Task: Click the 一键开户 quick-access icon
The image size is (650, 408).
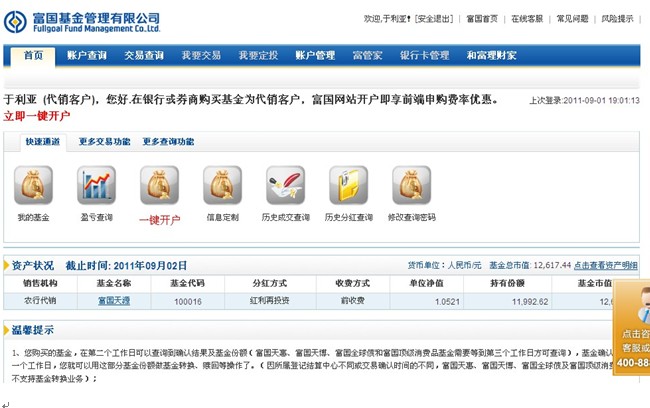Action: point(159,186)
